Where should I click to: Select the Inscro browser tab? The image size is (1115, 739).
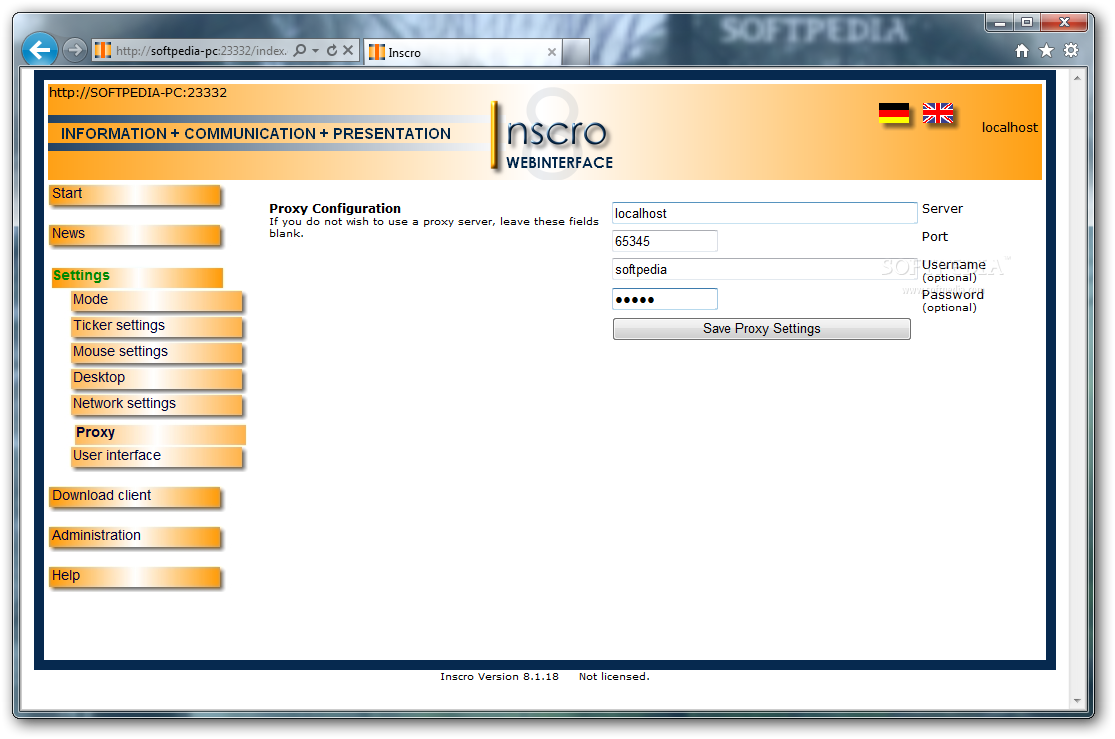[x=462, y=53]
